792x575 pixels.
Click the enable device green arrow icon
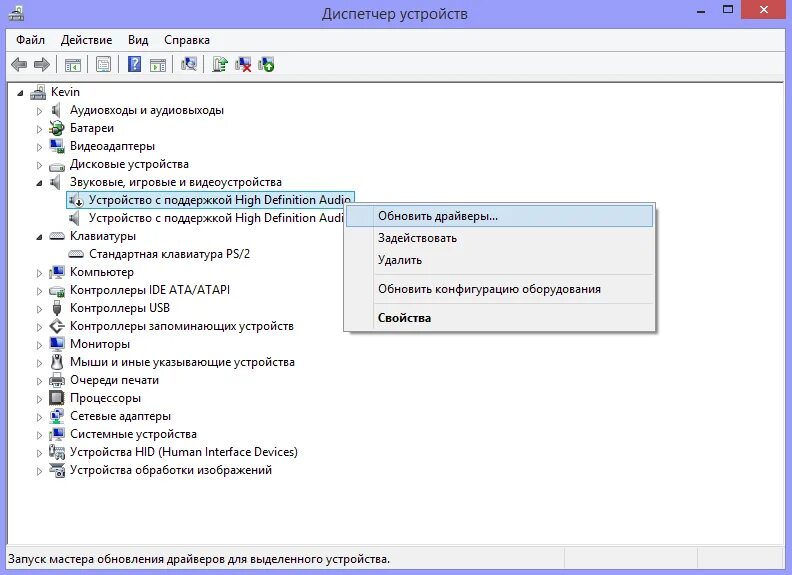pyautogui.click(x=266, y=65)
